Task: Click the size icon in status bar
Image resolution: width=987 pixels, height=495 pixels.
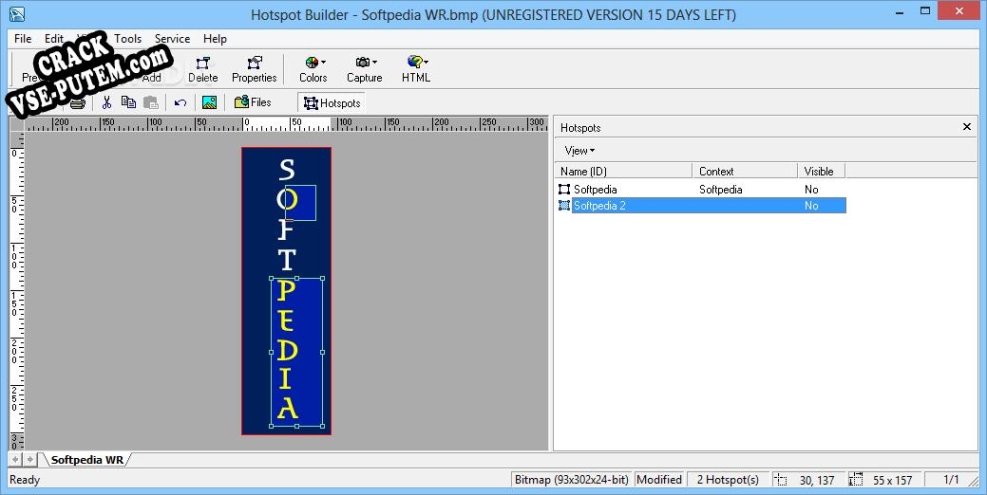Action: [x=855, y=480]
